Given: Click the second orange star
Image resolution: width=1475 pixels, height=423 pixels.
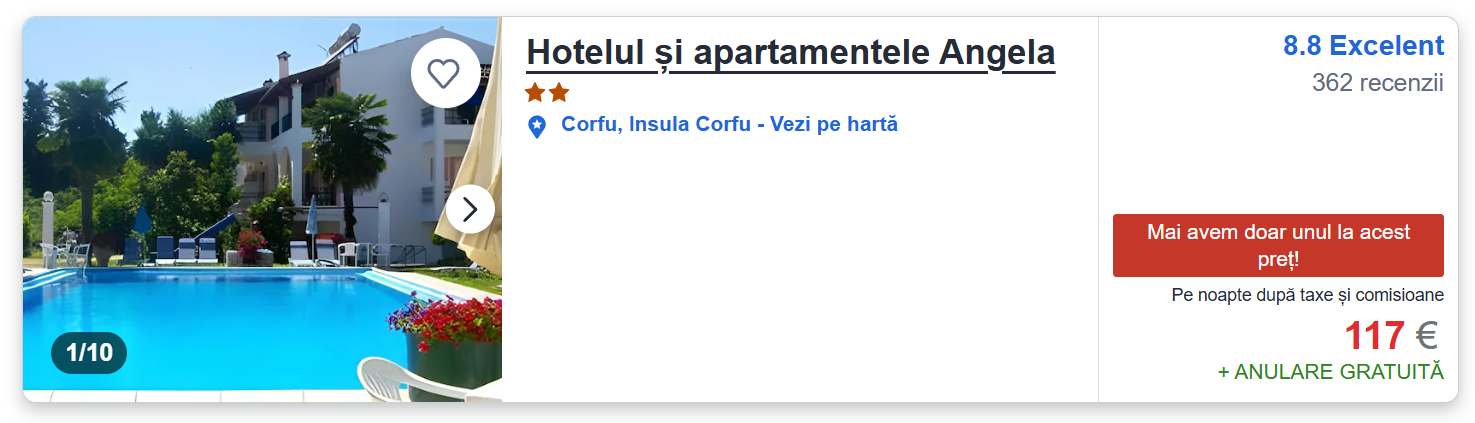Looking at the screenshot, I should click(x=559, y=93).
